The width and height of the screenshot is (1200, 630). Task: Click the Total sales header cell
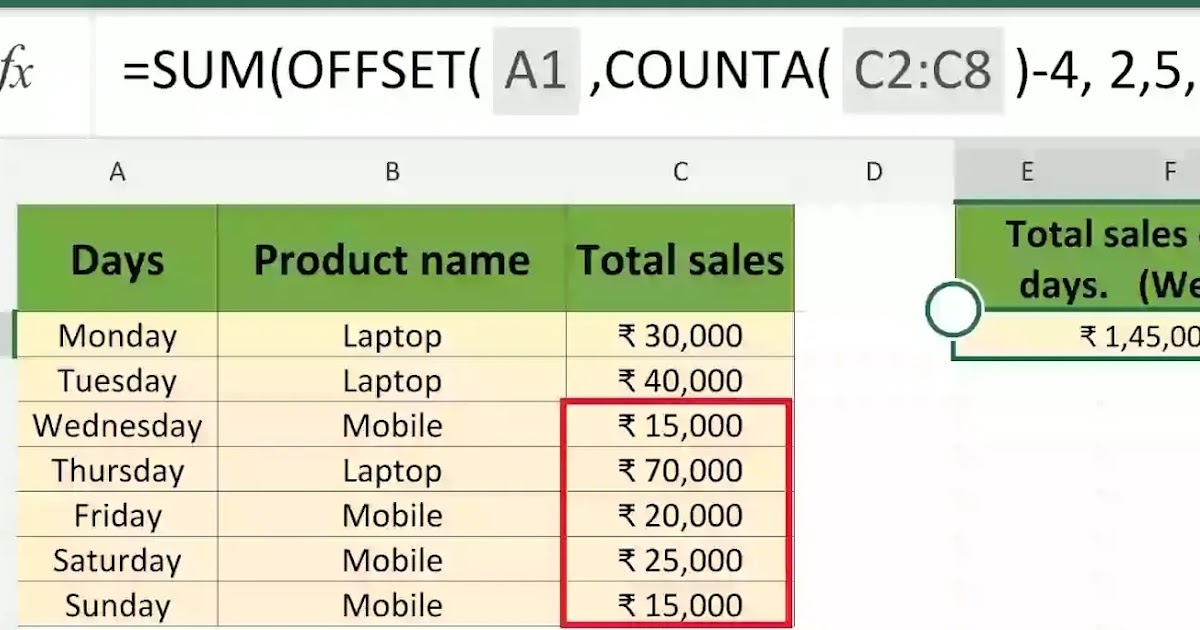click(680, 258)
